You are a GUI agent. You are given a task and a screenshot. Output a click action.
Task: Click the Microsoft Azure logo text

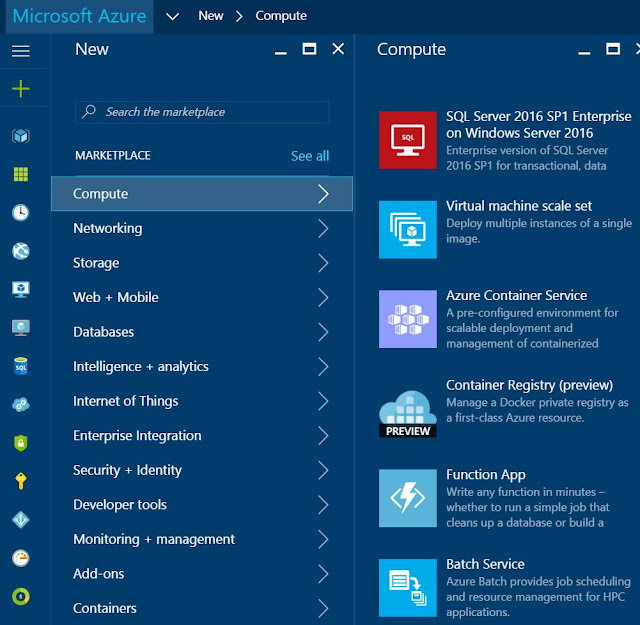(x=79, y=16)
